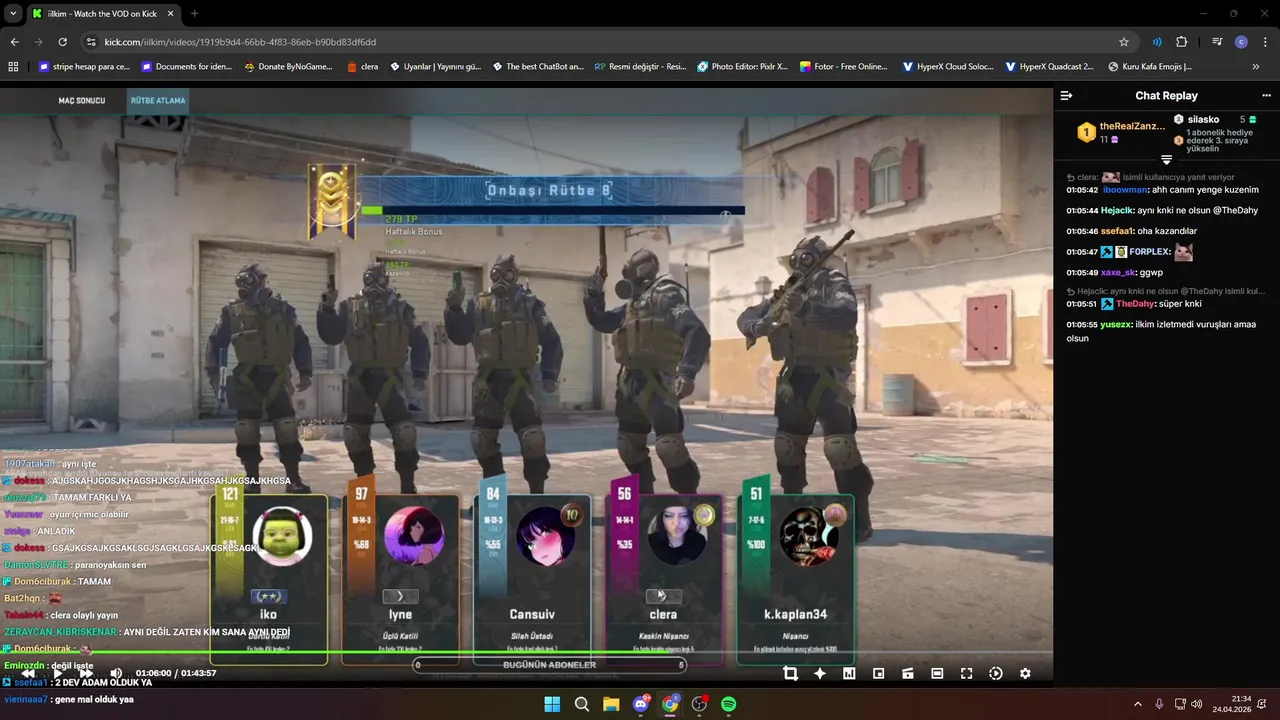Click xaxe_sk username in chat
This screenshot has height=720, width=1280.
(x=1118, y=273)
